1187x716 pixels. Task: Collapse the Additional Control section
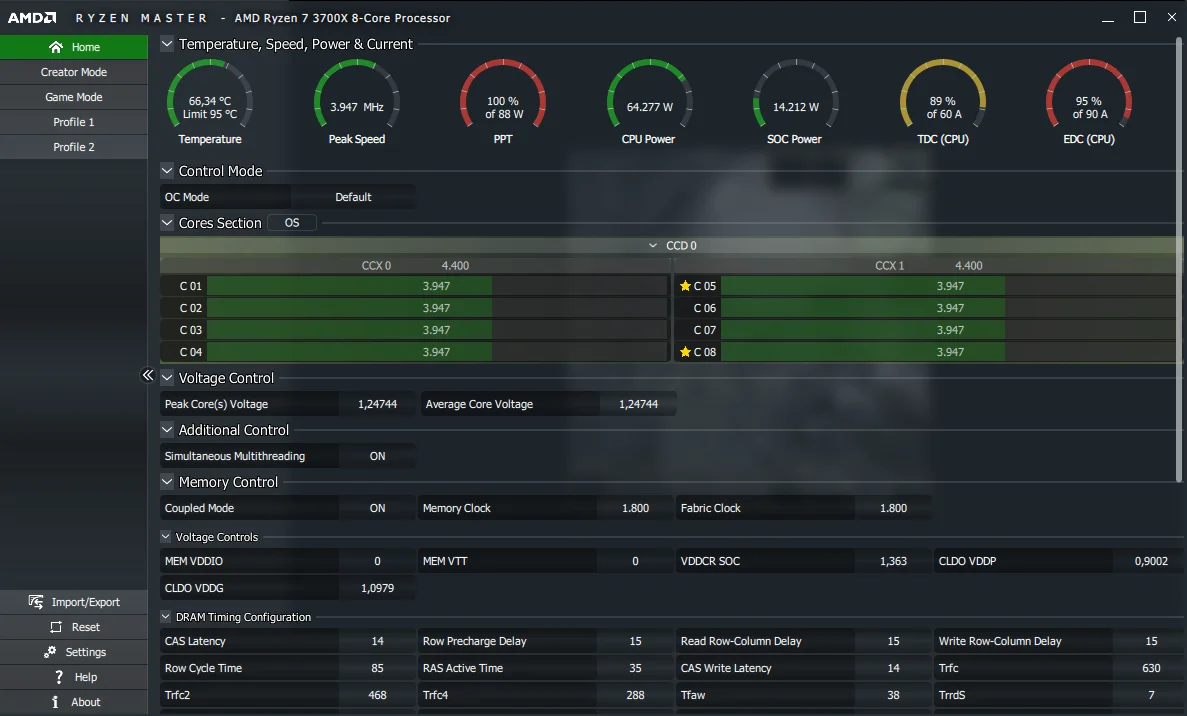click(x=167, y=430)
